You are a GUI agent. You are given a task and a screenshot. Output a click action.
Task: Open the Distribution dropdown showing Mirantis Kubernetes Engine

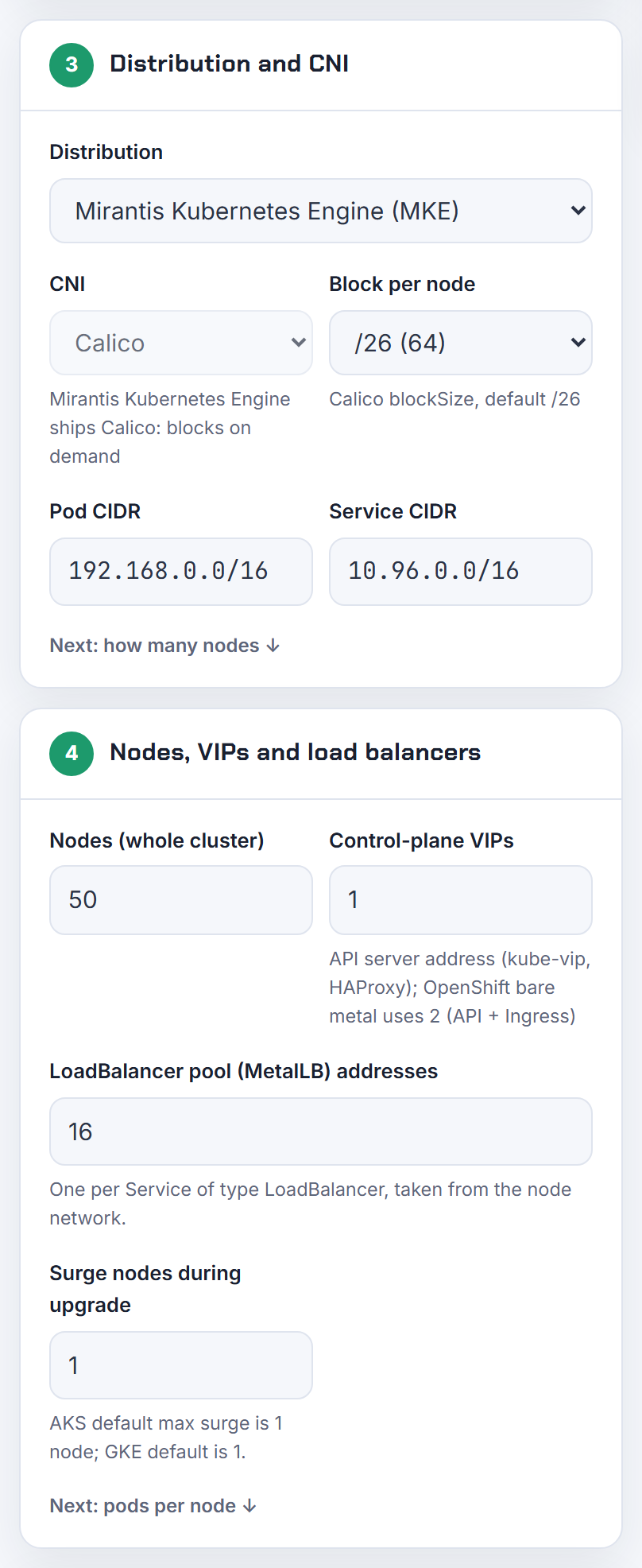click(321, 211)
